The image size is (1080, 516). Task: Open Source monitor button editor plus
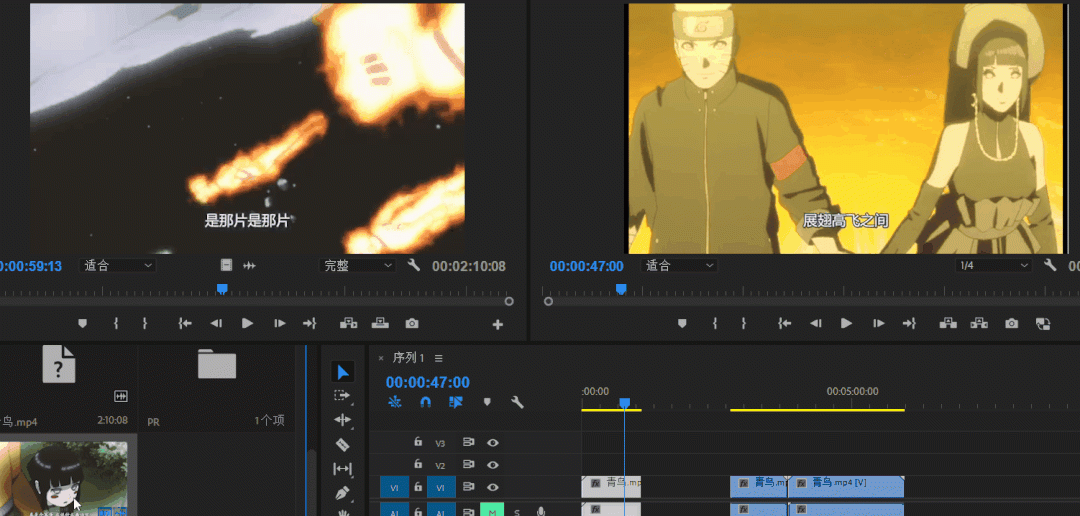498,324
